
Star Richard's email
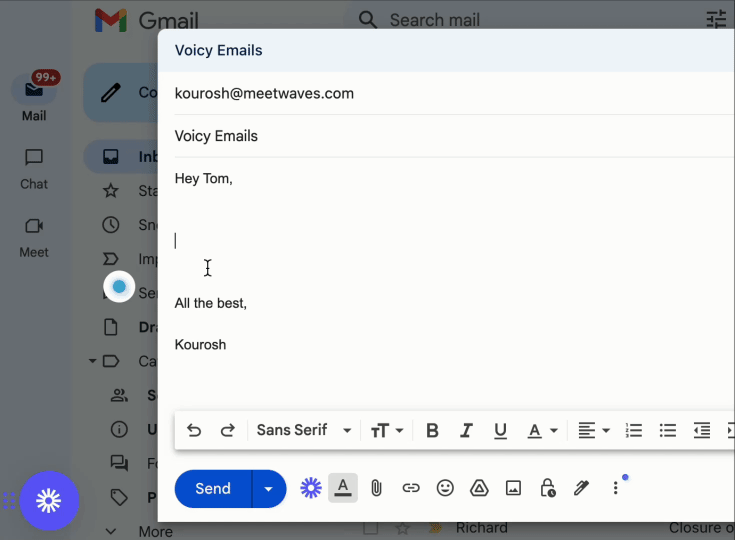click(x=402, y=528)
